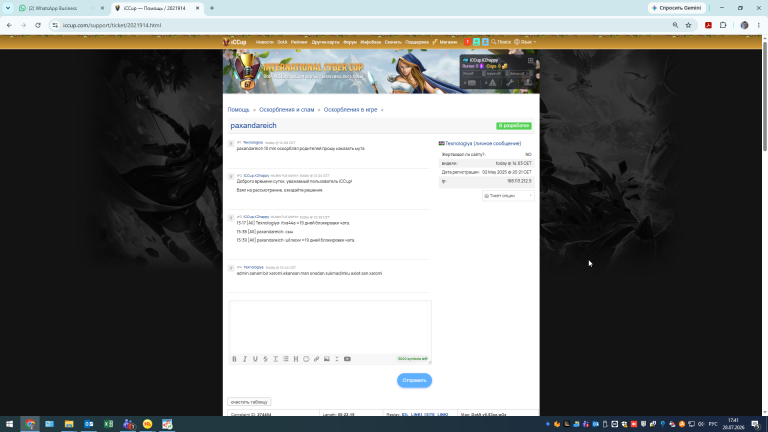Insert a hyperlink with the chain icon
The image size is (768, 432).
[x=316, y=359]
